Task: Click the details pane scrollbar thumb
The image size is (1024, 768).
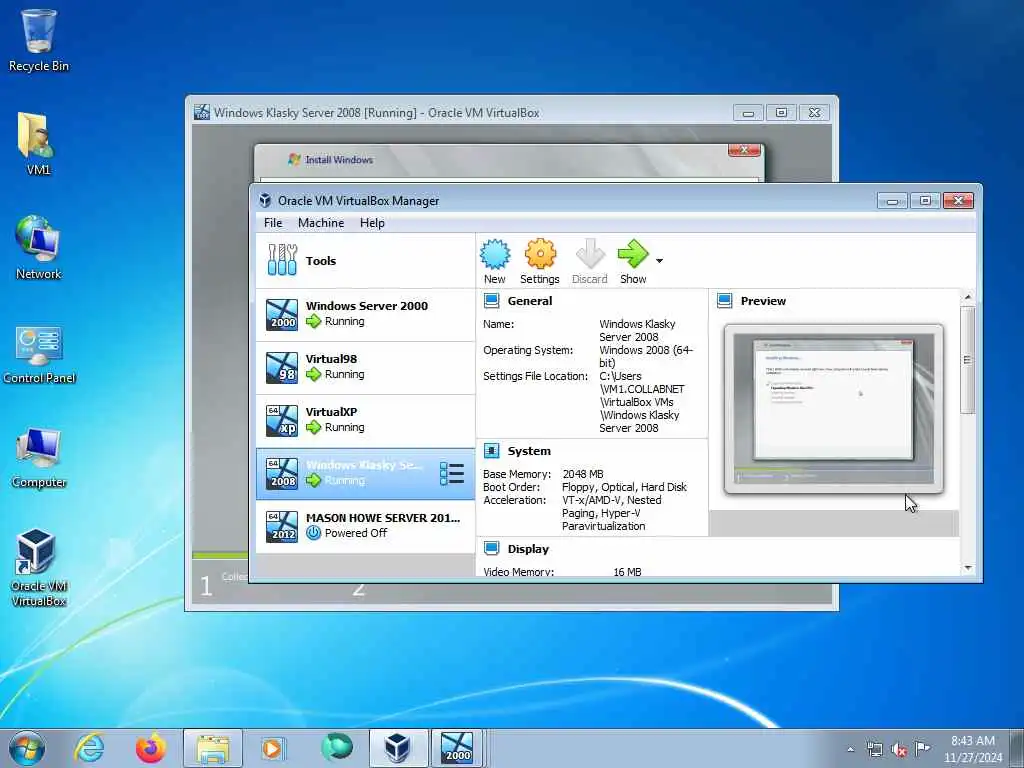Action: pos(968,360)
